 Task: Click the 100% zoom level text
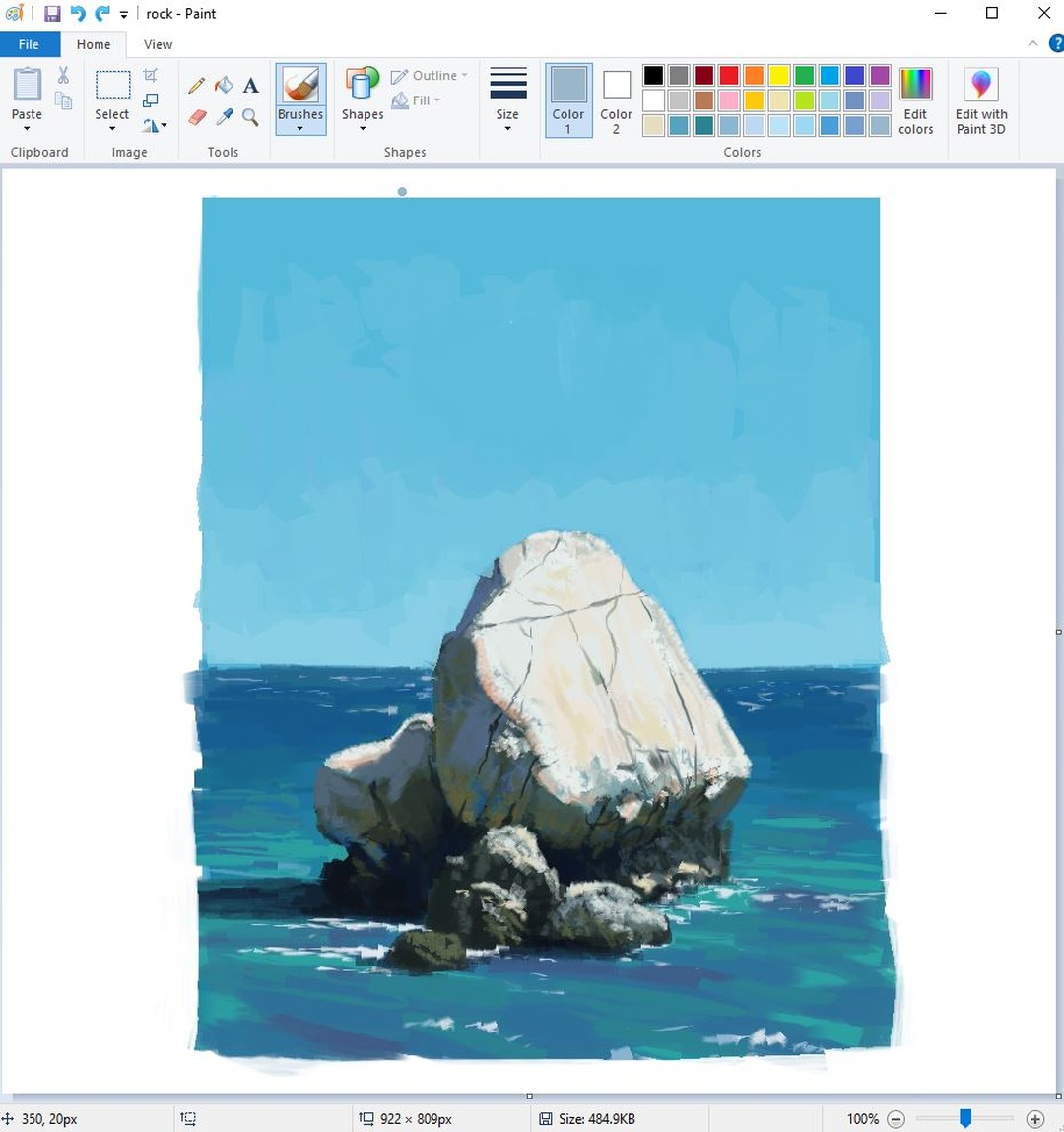[x=863, y=1119]
